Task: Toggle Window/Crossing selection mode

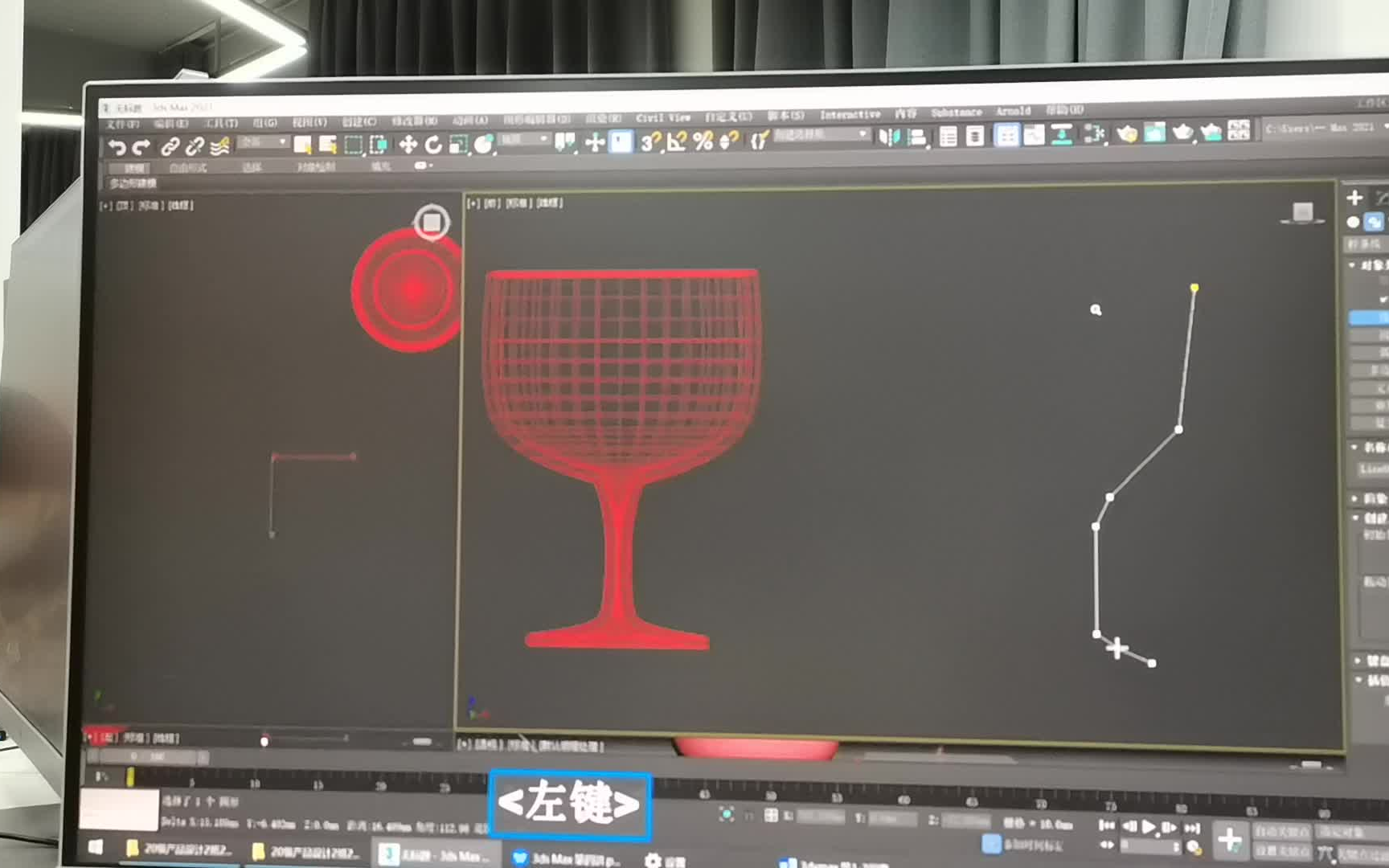Action: pos(378,145)
